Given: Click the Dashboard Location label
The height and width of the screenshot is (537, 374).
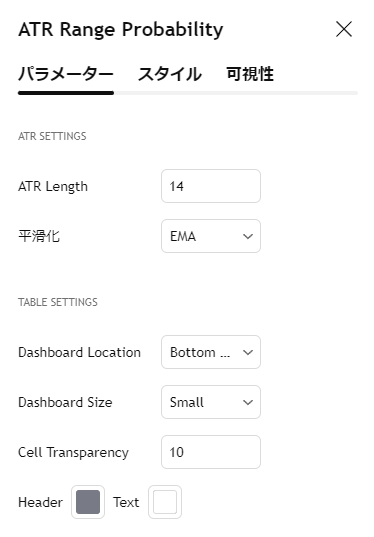Looking at the screenshot, I should click(79, 352).
